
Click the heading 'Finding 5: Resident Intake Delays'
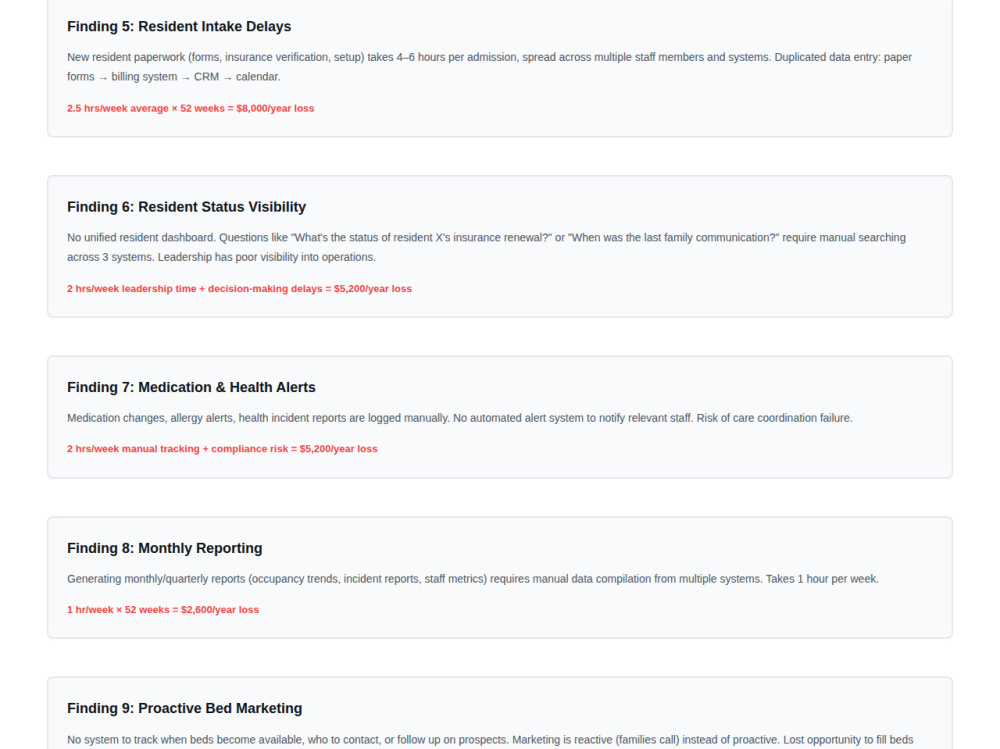[x=179, y=26]
